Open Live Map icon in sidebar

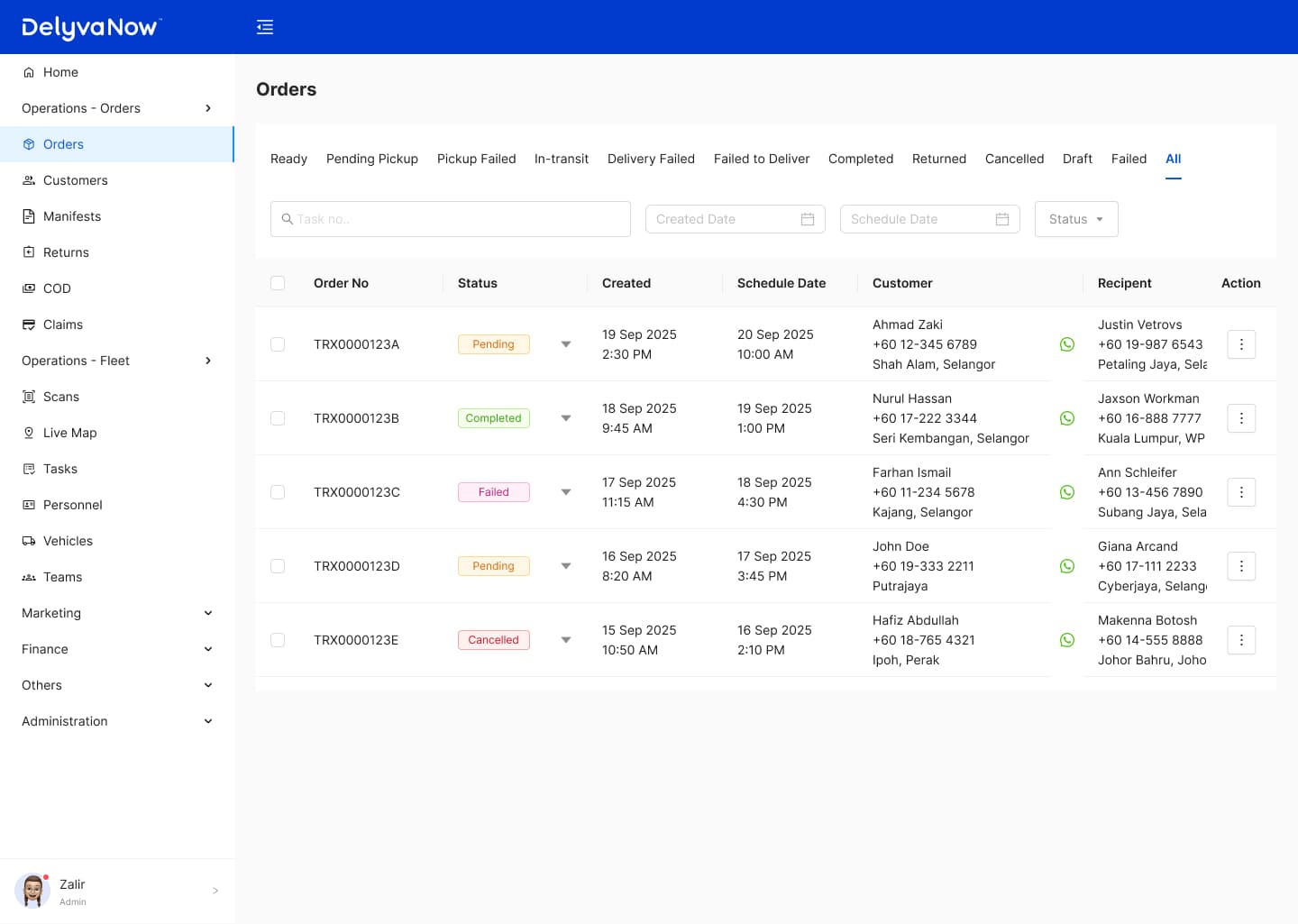(x=29, y=433)
